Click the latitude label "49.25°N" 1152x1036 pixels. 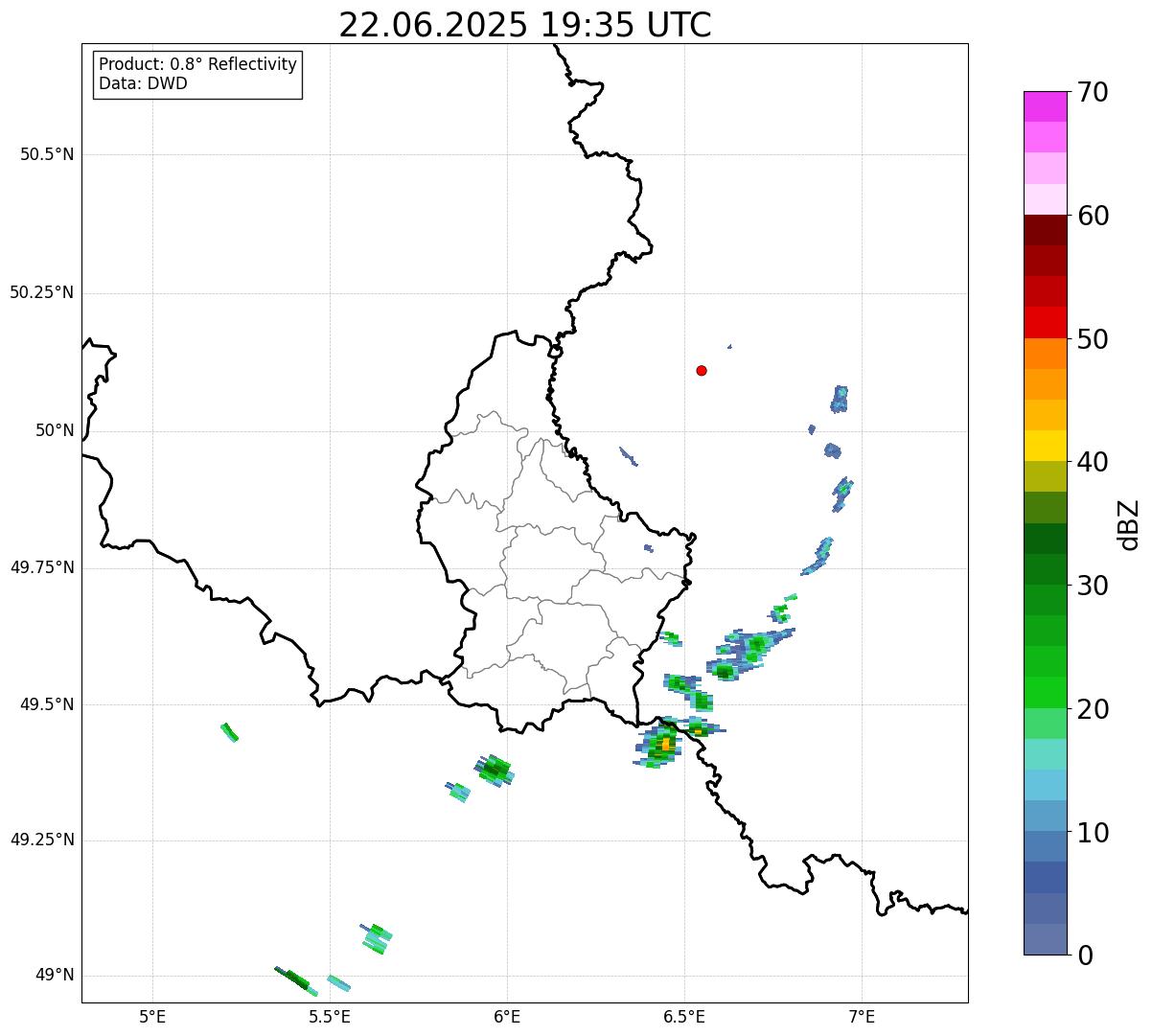coord(41,840)
